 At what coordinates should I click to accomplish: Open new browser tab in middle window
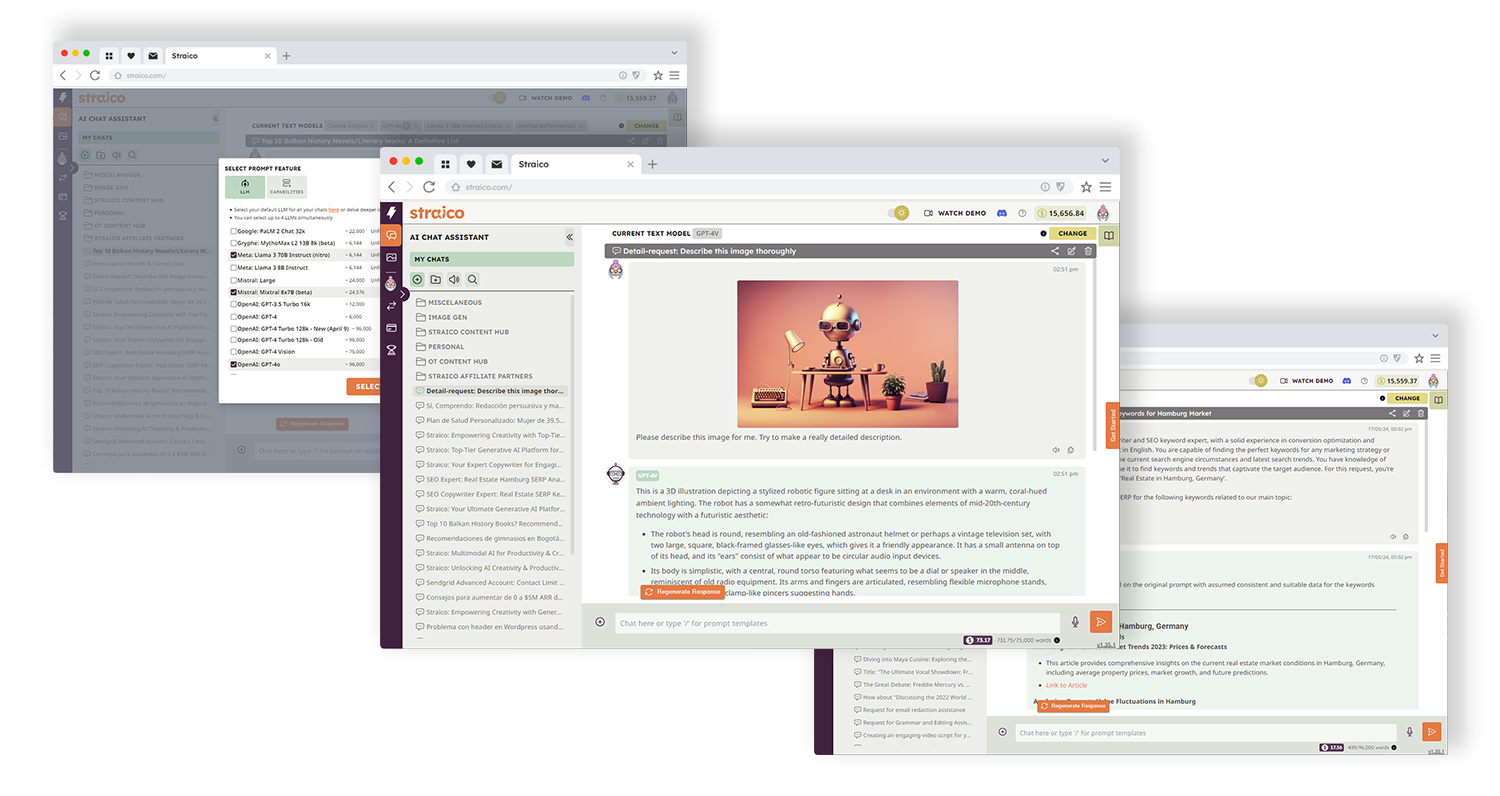tap(653, 164)
